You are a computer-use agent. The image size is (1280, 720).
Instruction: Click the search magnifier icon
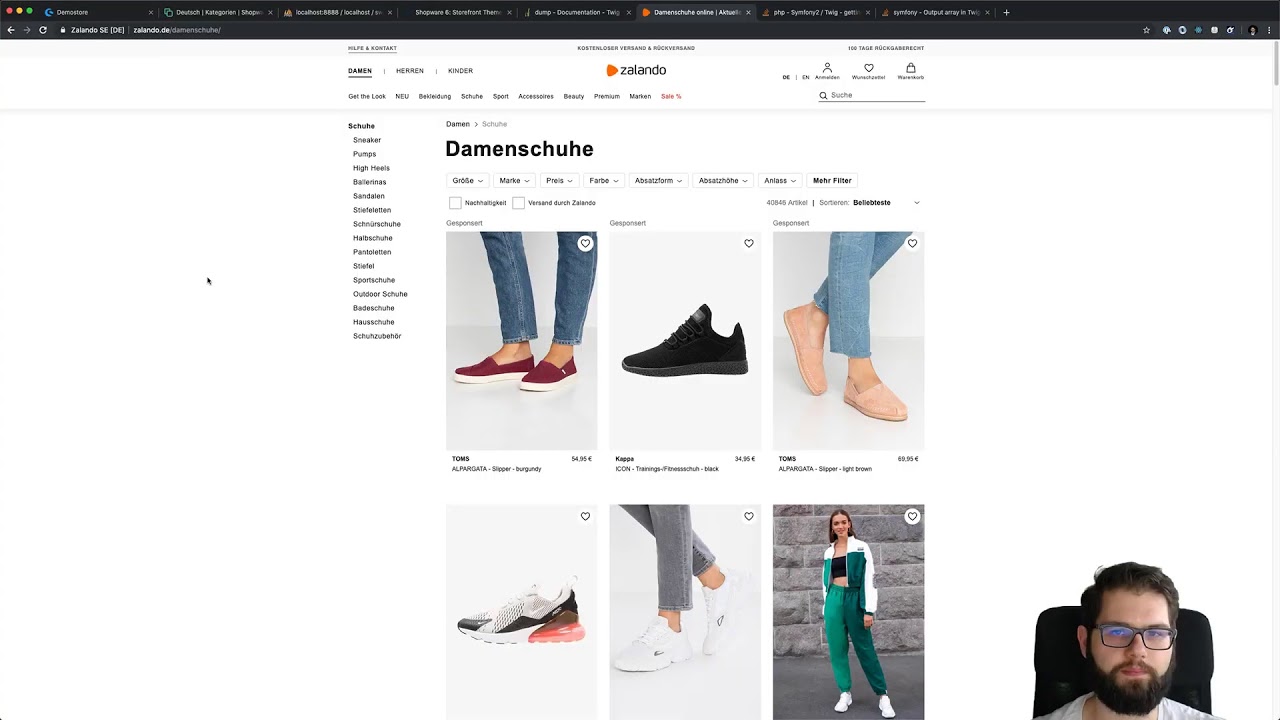824,96
